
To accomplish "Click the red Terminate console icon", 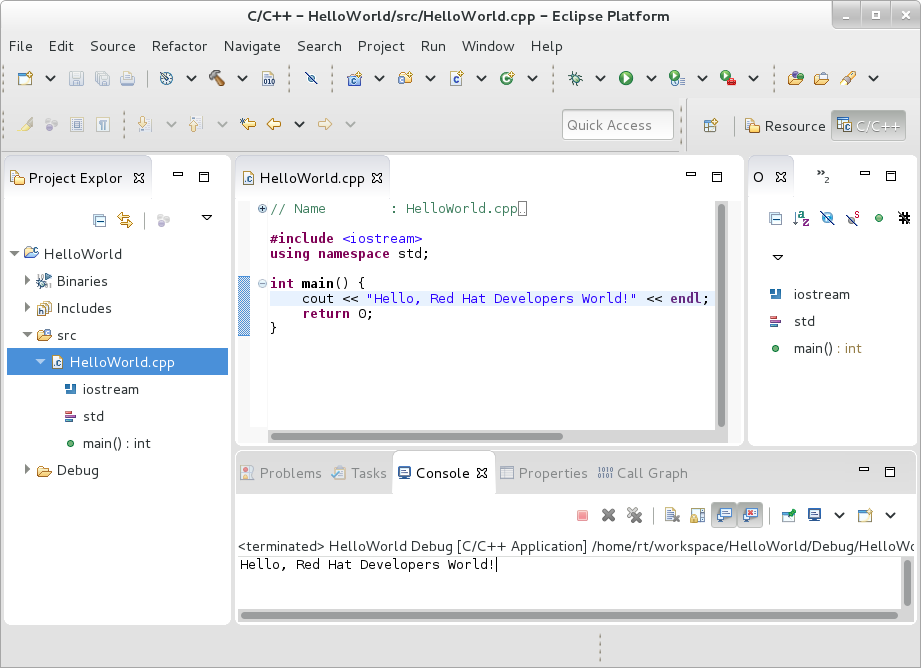I will coord(583,515).
